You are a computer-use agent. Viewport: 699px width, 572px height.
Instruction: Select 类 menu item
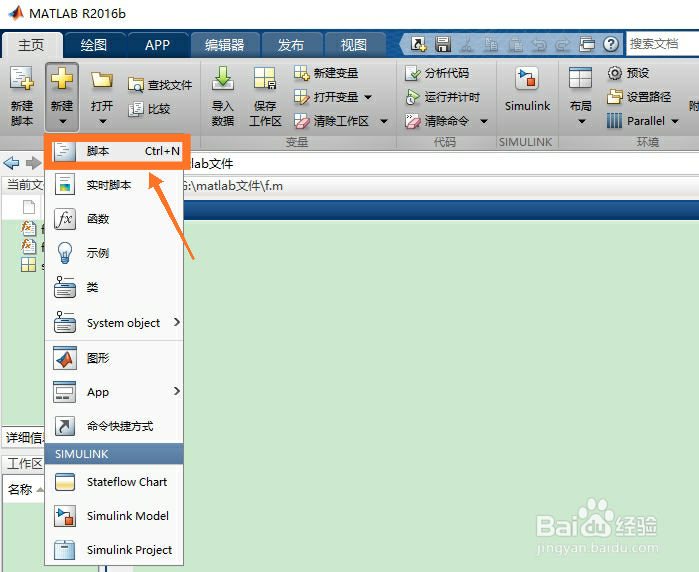pyautogui.click(x=114, y=287)
